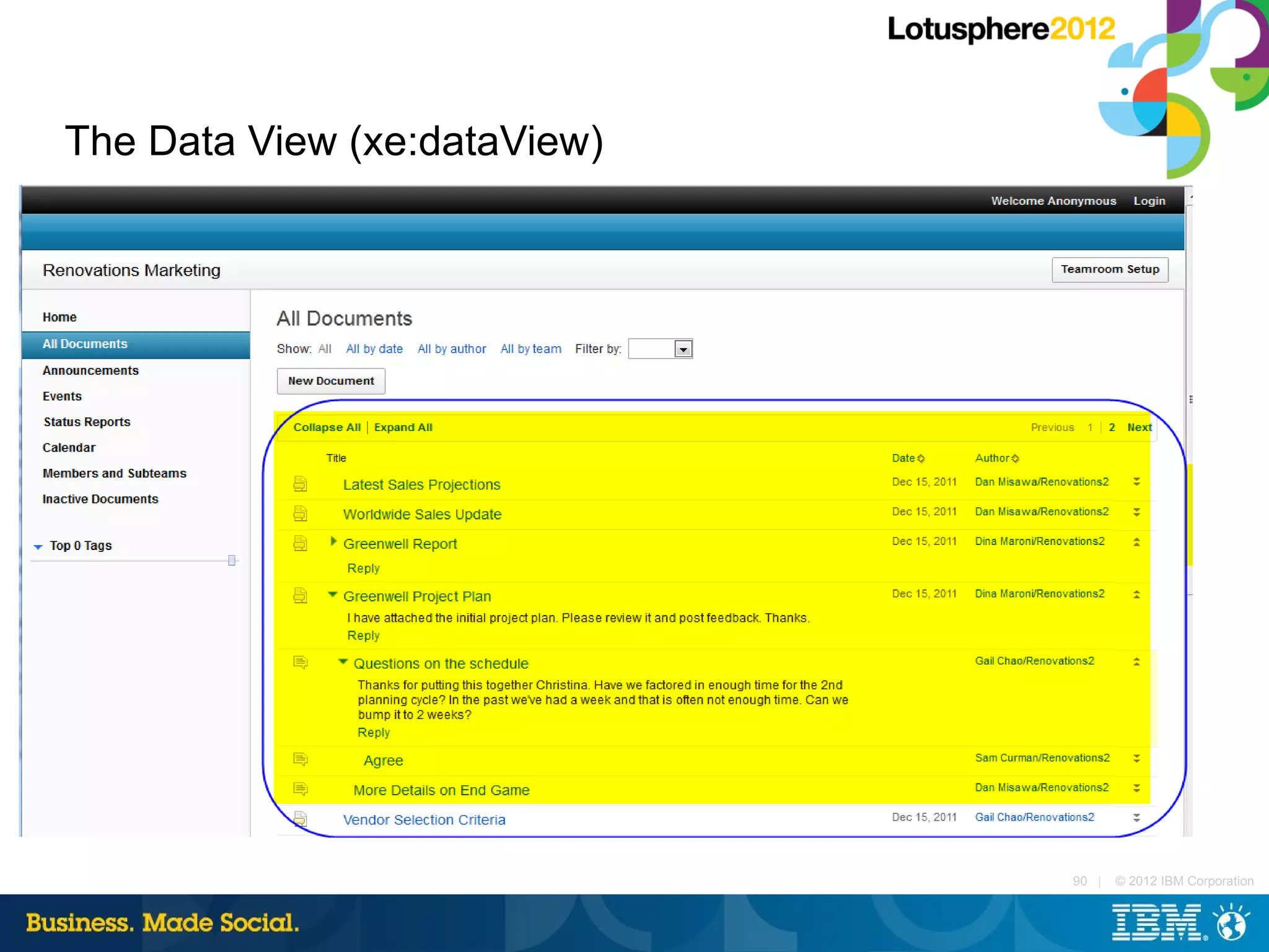Screen dimensions: 1269x952
Task: Go to Events in the sidebar
Action: pos(62,396)
